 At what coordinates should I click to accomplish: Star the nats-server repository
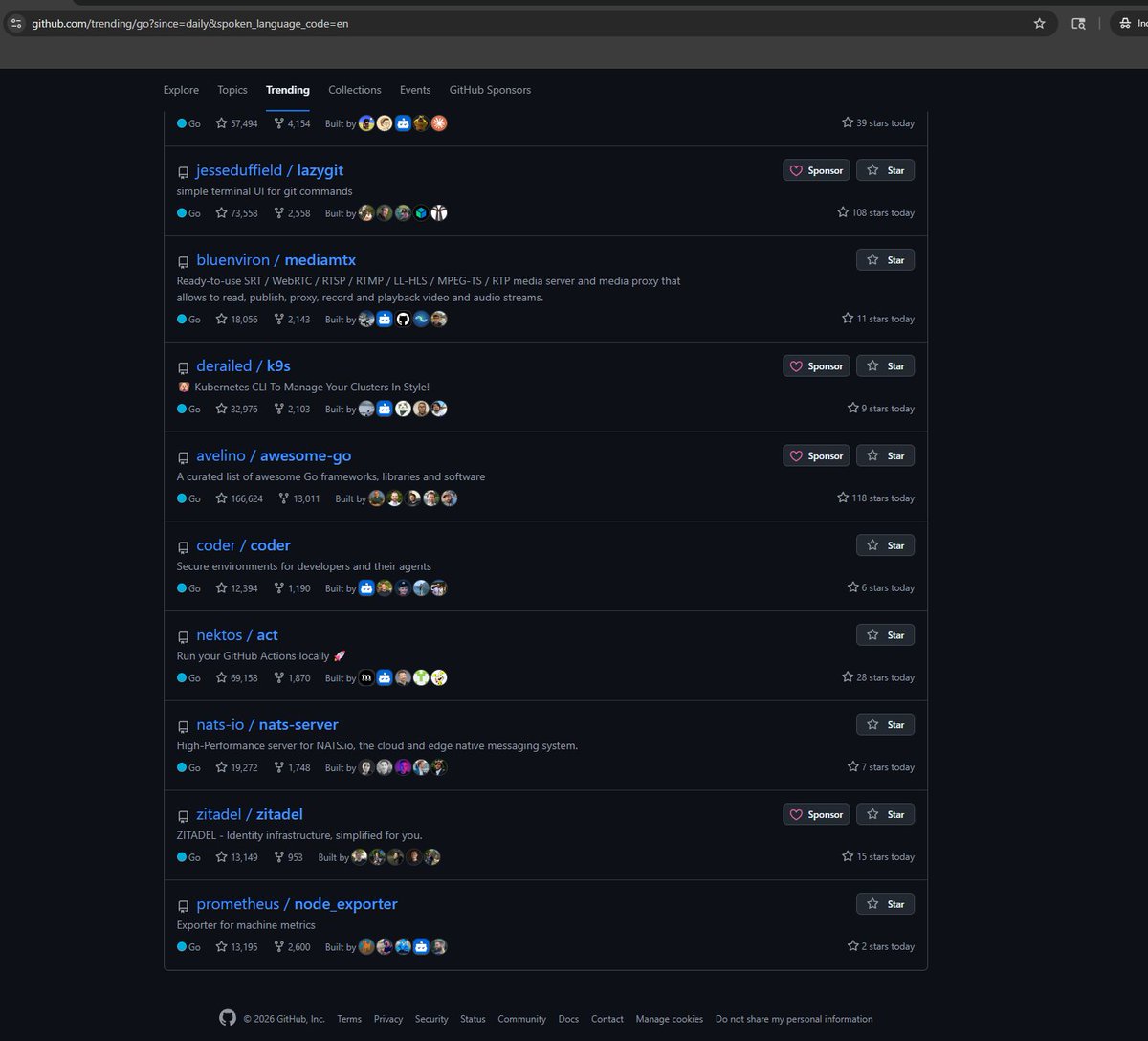[885, 725]
